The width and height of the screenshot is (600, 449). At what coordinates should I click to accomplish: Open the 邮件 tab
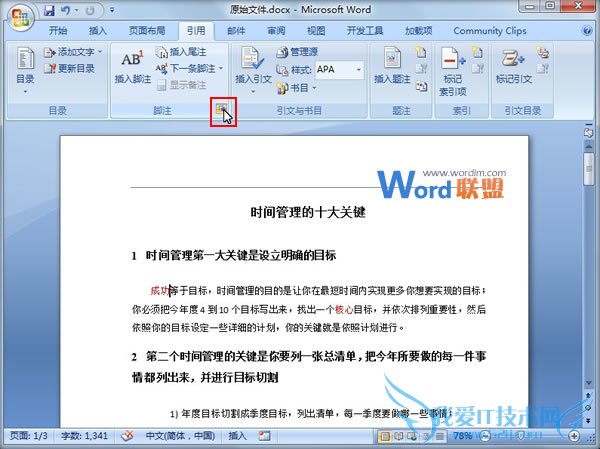pyautogui.click(x=236, y=31)
